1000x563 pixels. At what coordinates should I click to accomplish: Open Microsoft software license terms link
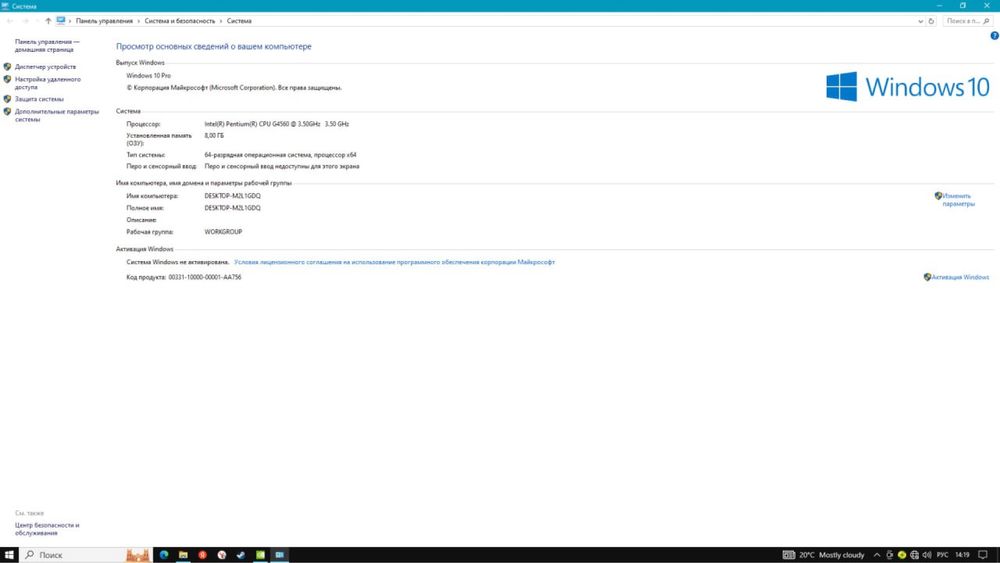(x=394, y=262)
